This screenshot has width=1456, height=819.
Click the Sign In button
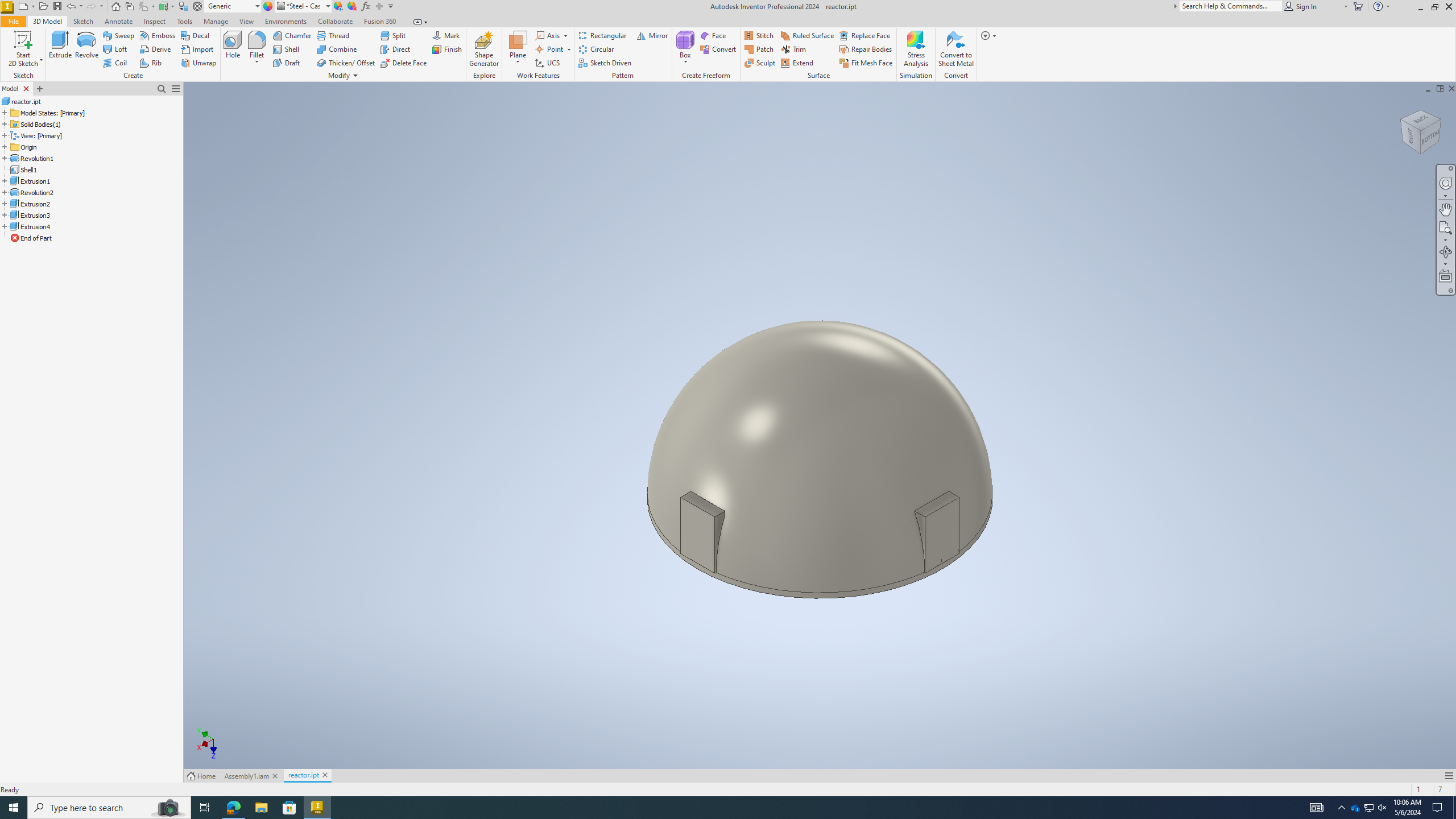(1301, 6)
